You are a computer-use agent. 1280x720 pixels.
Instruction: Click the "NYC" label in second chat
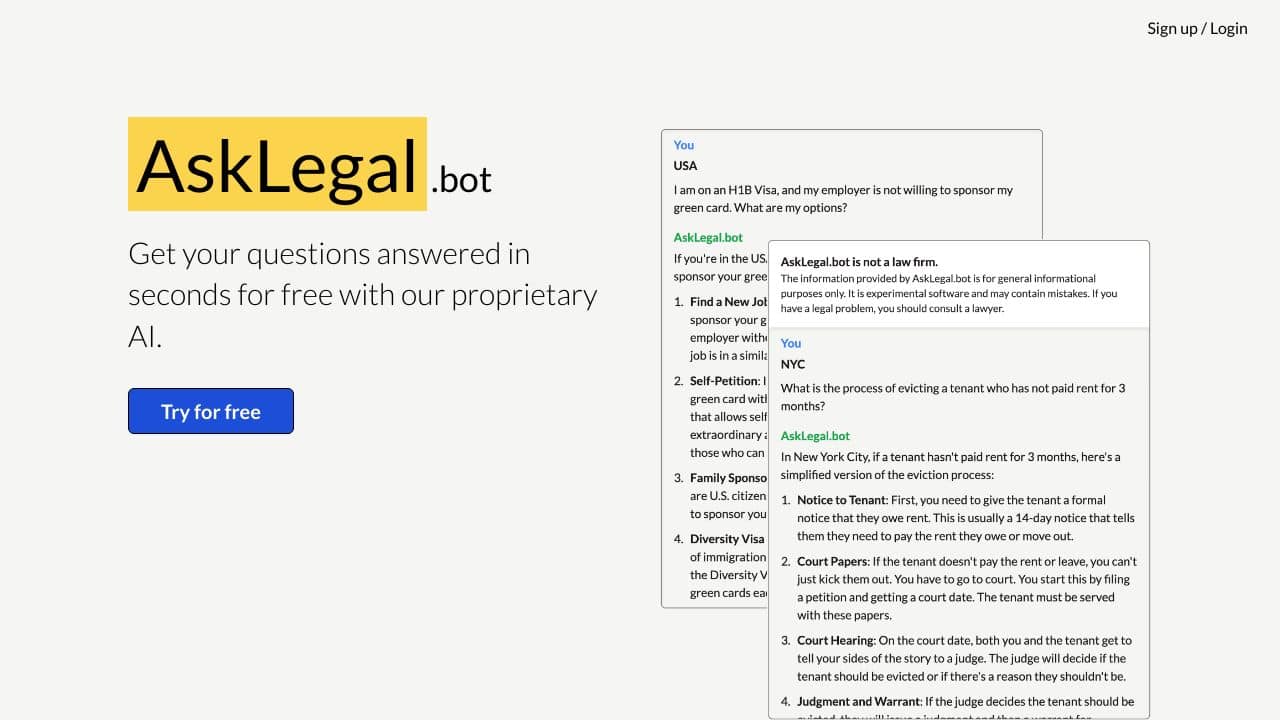coord(793,364)
